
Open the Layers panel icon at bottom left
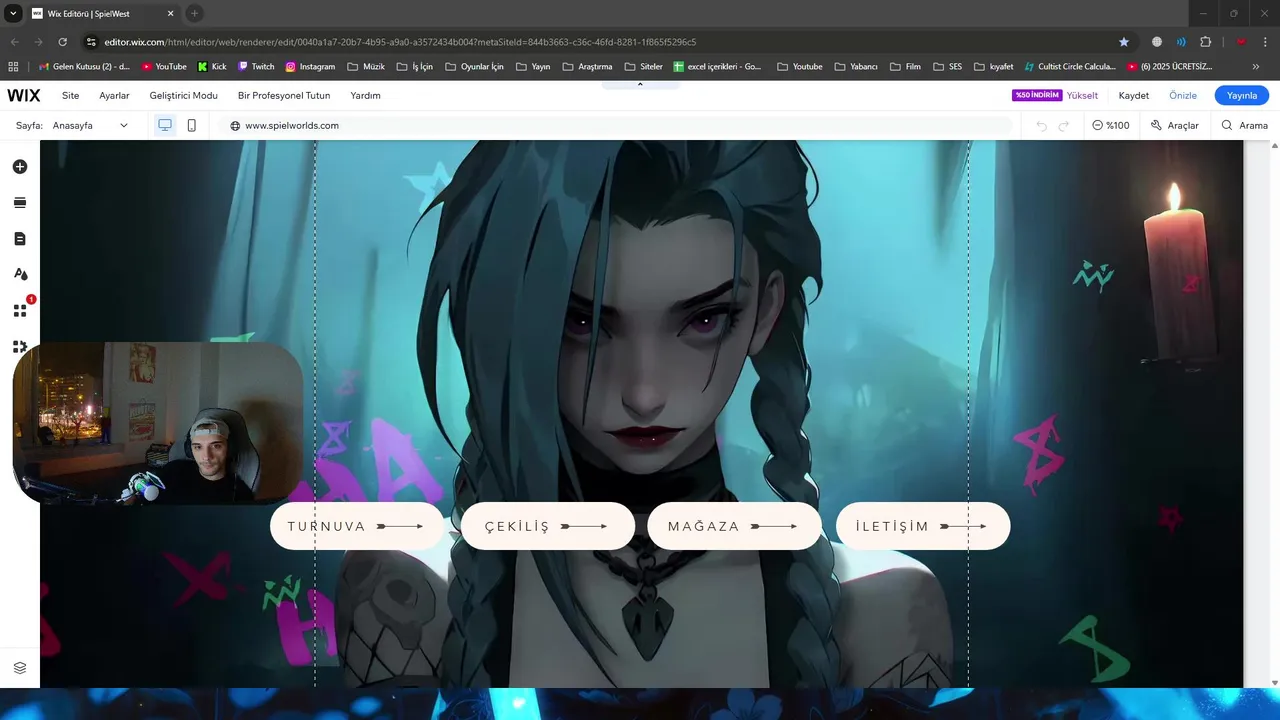click(20, 667)
